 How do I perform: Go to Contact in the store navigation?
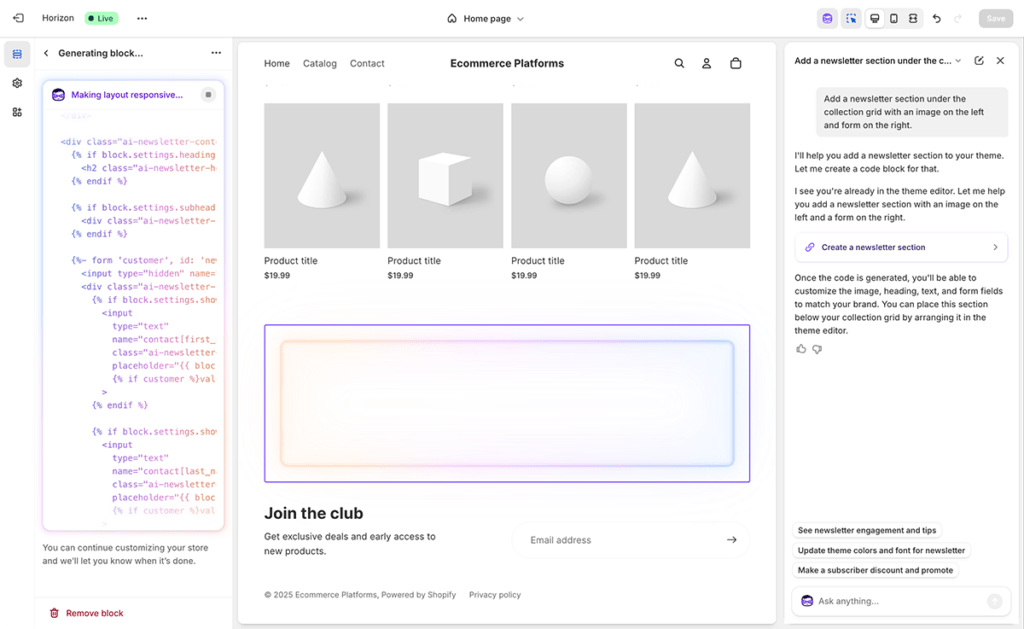coord(367,63)
